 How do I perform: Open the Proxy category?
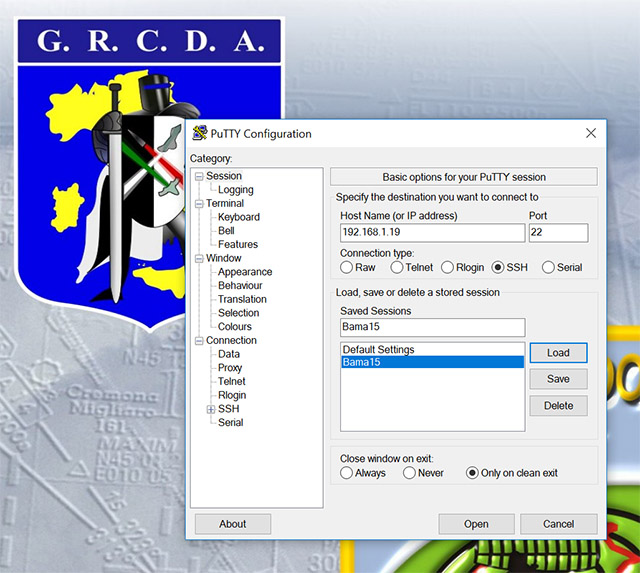(x=230, y=368)
